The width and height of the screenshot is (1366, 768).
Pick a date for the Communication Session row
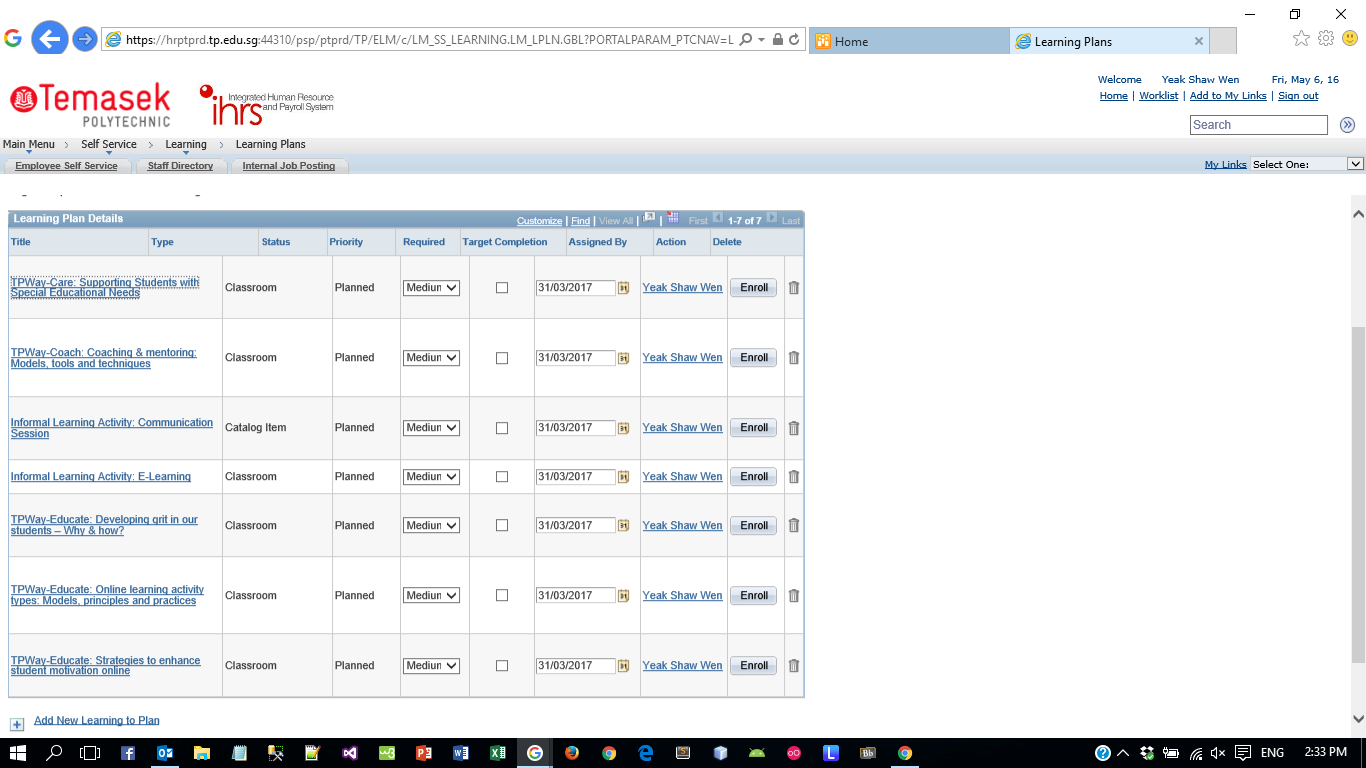coord(623,428)
